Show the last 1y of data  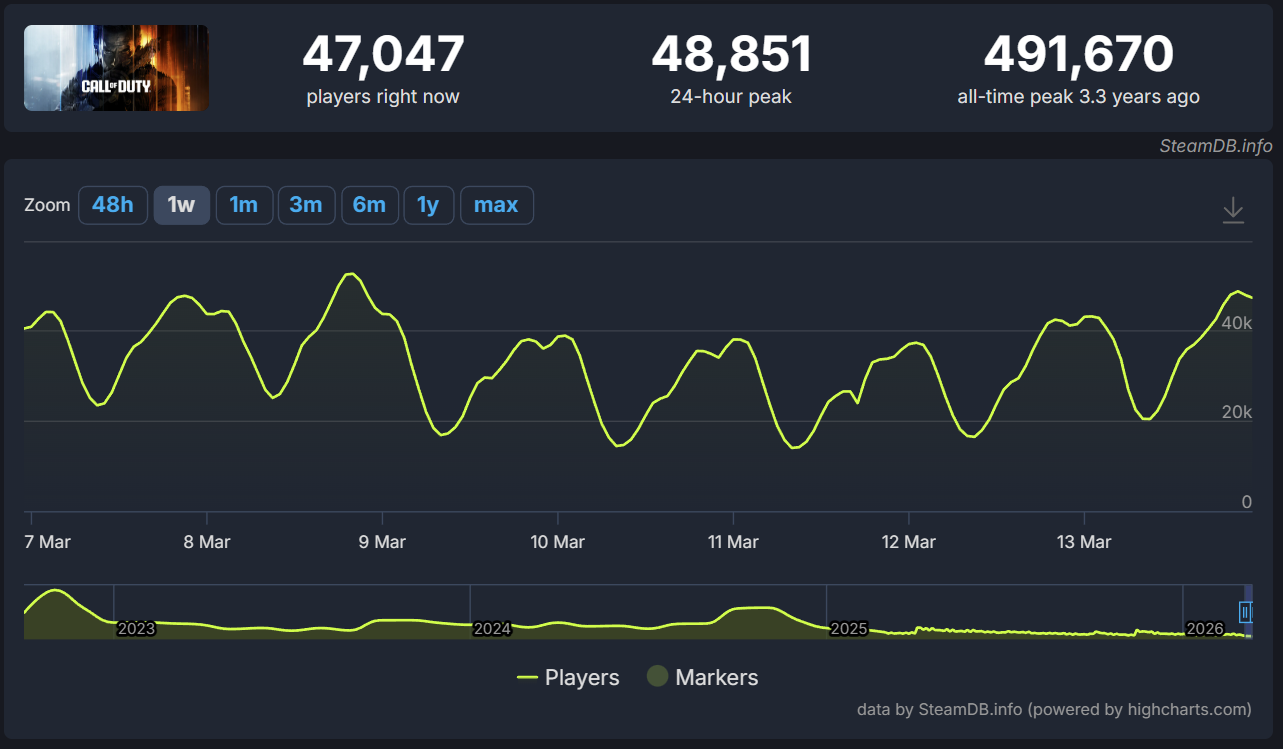tap(428, 205)
